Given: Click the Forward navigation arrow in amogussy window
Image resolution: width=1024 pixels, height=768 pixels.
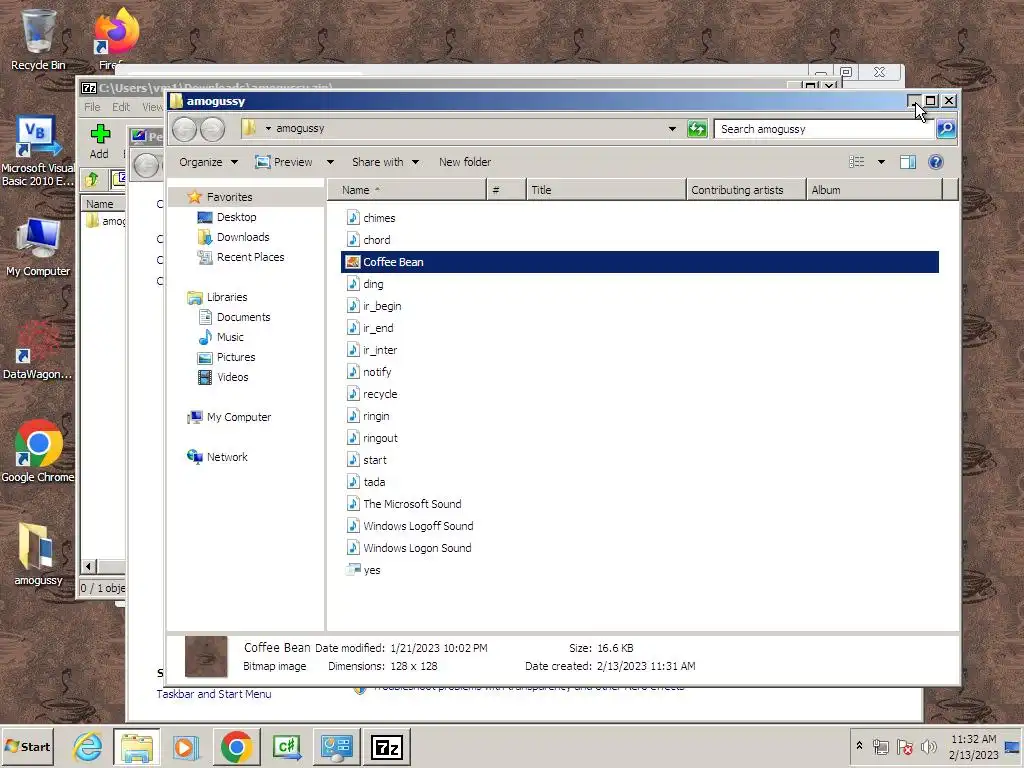Looking at the screenshot, I should pyautogui.click(x=212, y=129).
